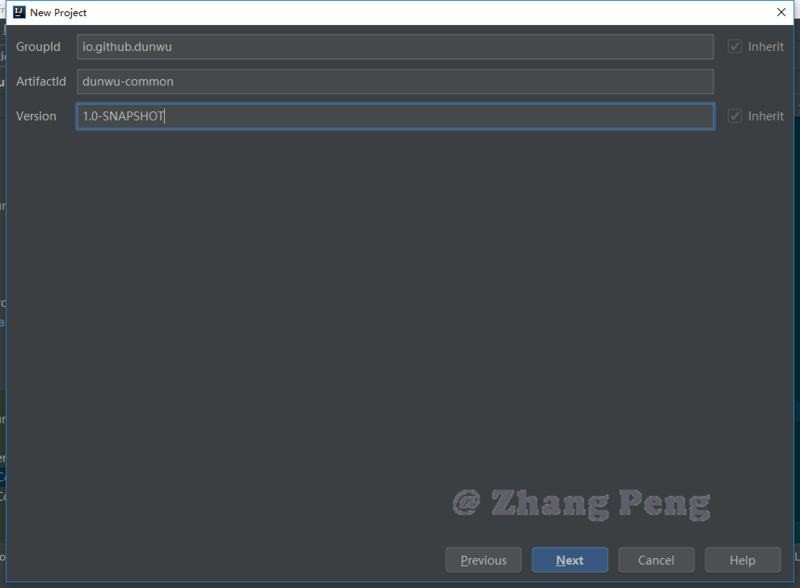The image size is (800, 588).
Task: Focus the GroupId input field
Action: tap(395, 47)
